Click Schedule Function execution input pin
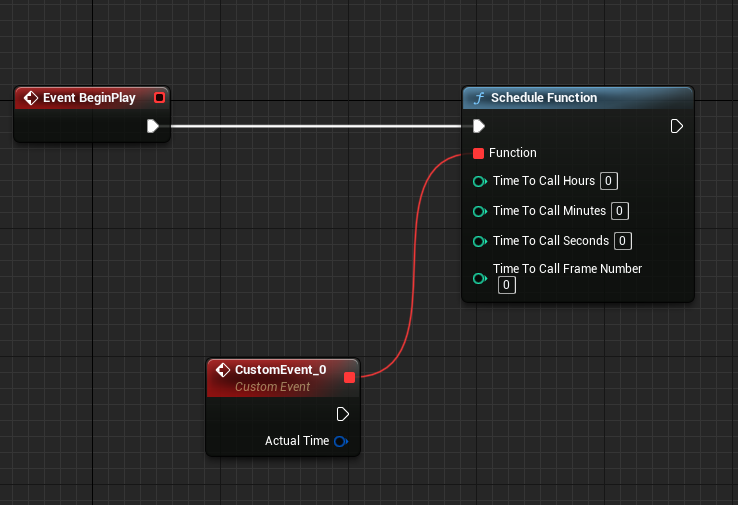Screen dimensions: 738x505 (x=479, y=126)
